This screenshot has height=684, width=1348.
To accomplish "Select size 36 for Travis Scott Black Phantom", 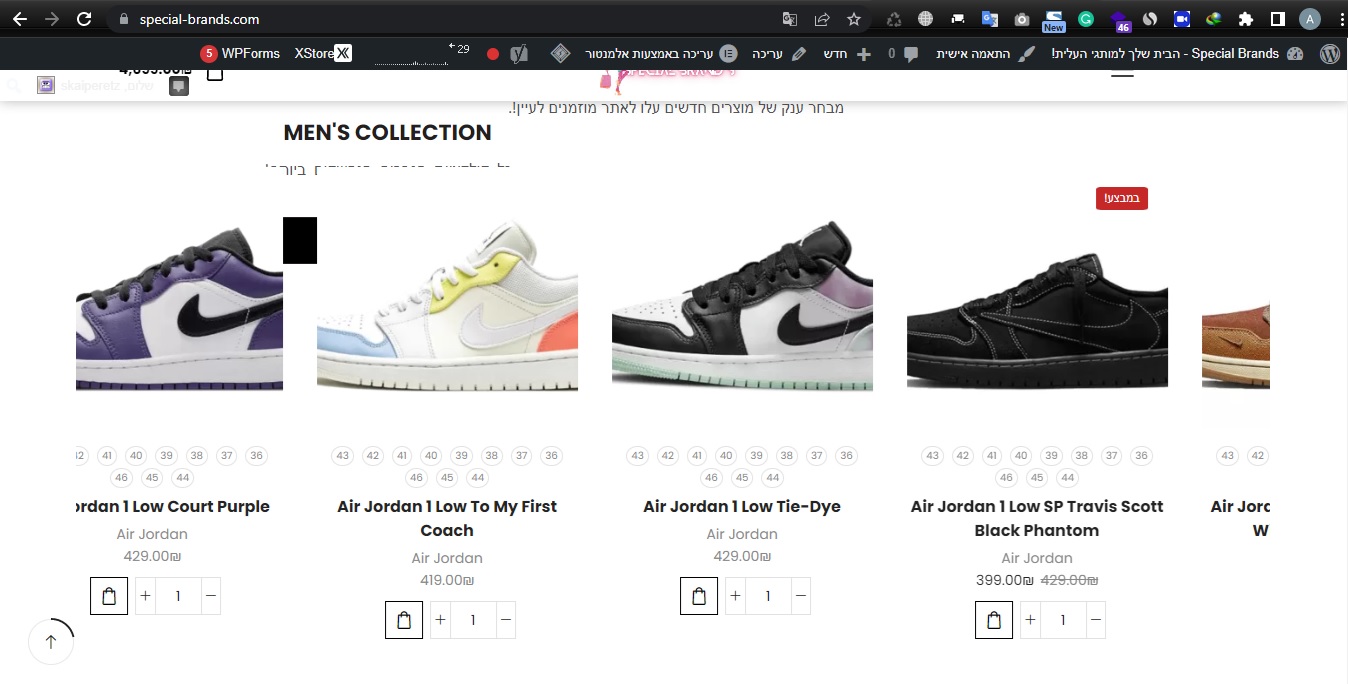I will click(x=1141, y=456).
